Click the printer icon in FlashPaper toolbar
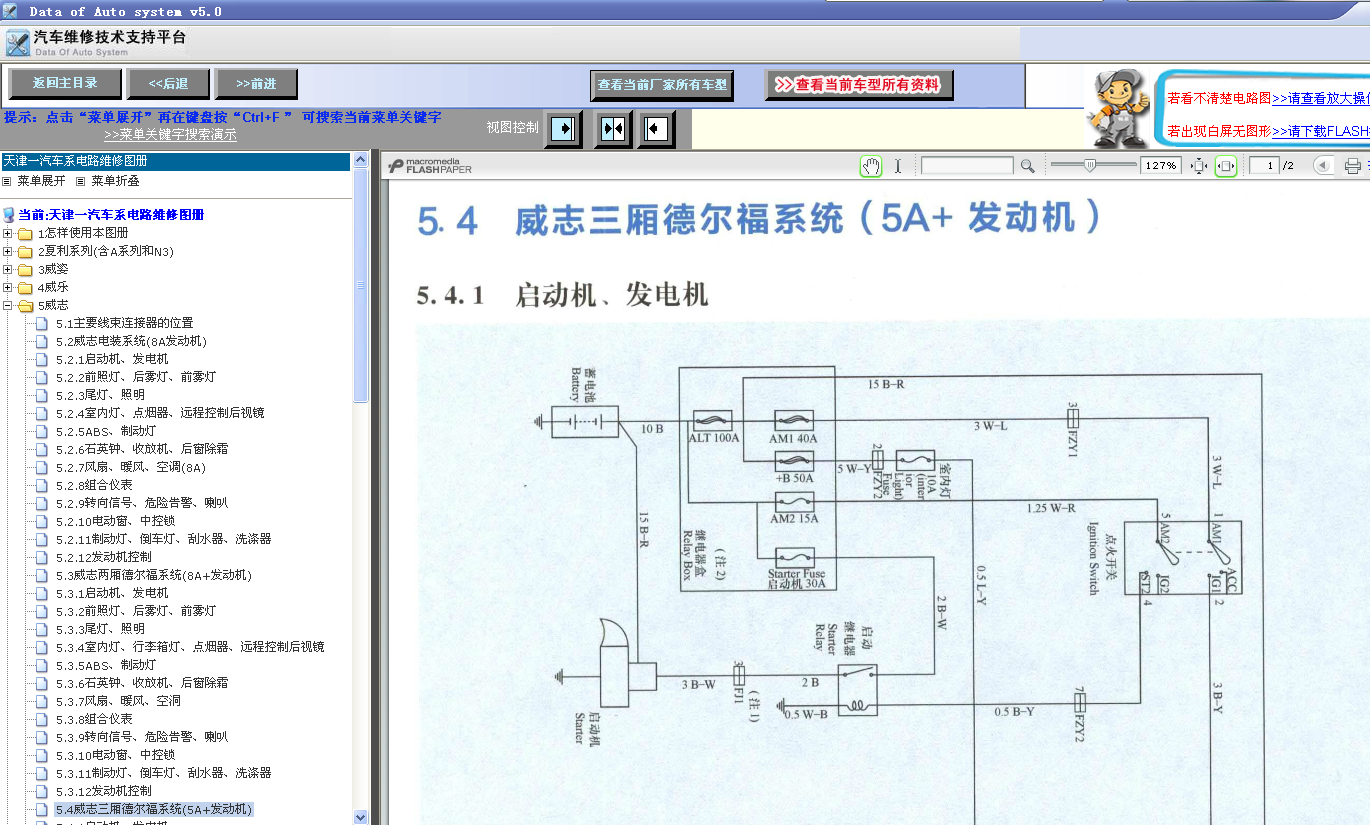The height and width of the screenshot is (825, 1370). 1353,166
